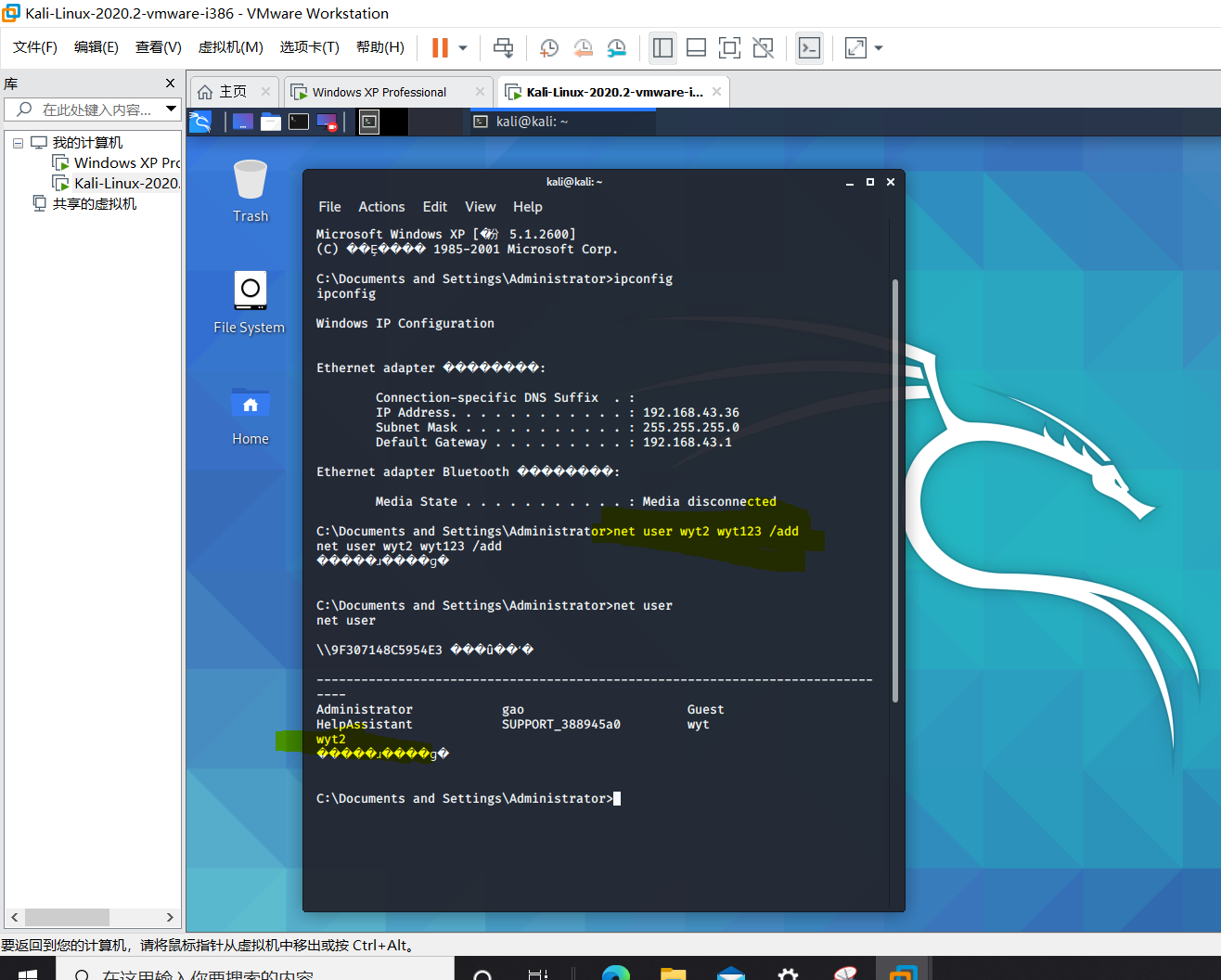Viewport: 1221px width, 980px height.
Task: Open the 查看(V) menu
Action: pos(159,47)
